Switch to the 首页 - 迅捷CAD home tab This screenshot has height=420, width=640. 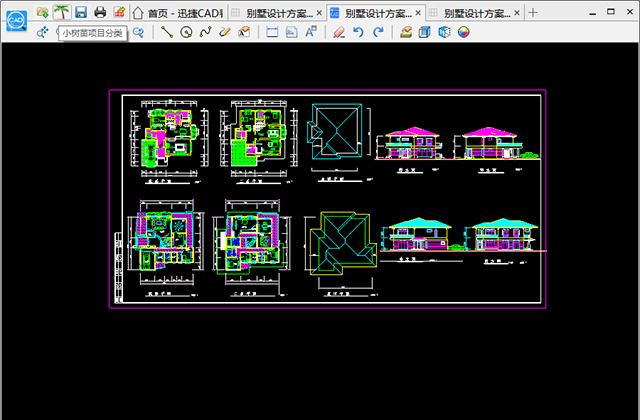click(177, 13)
